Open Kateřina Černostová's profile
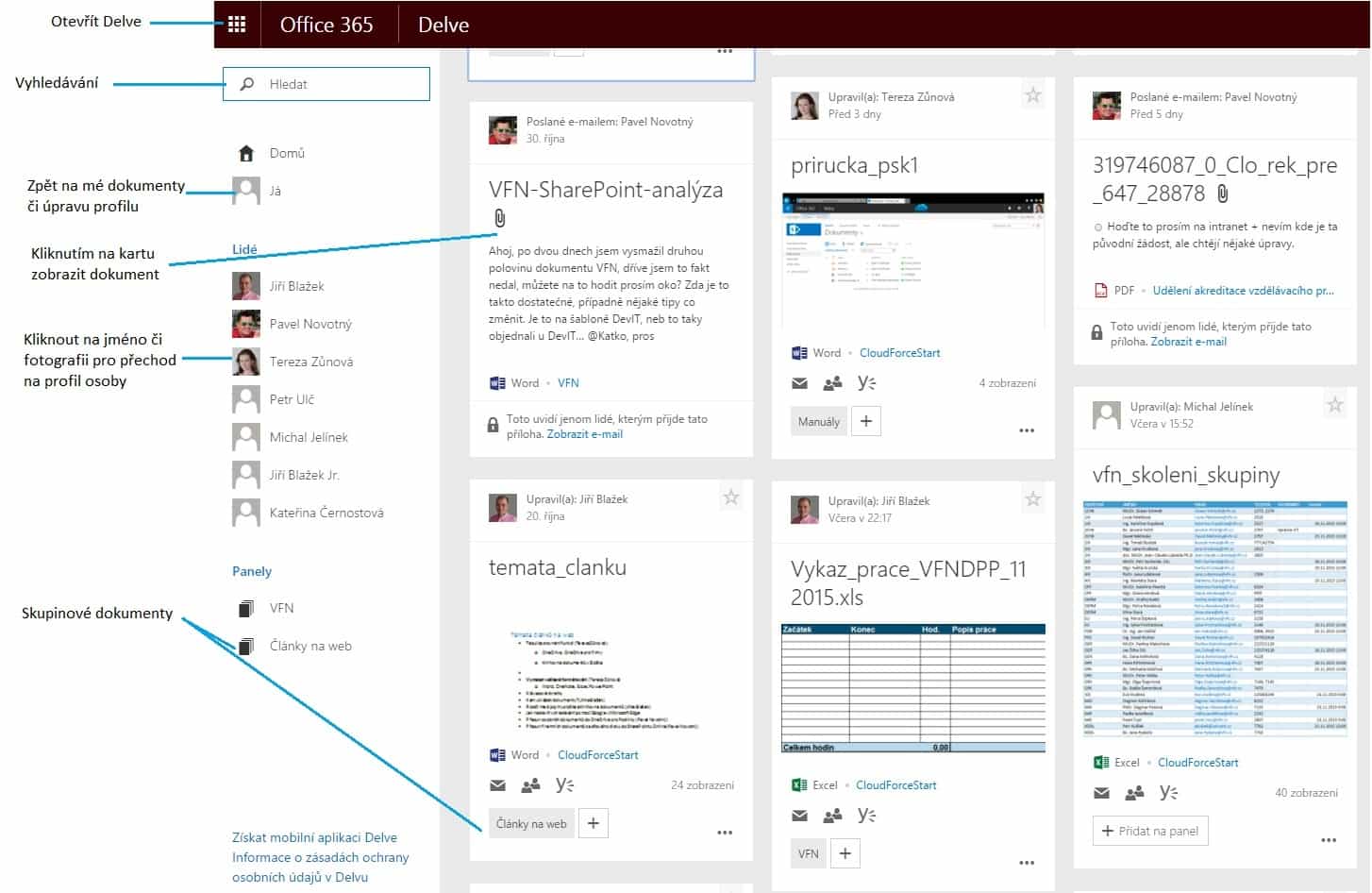Image resolution: width=1372 pixels, height=893 pixels. pos(326,513)
